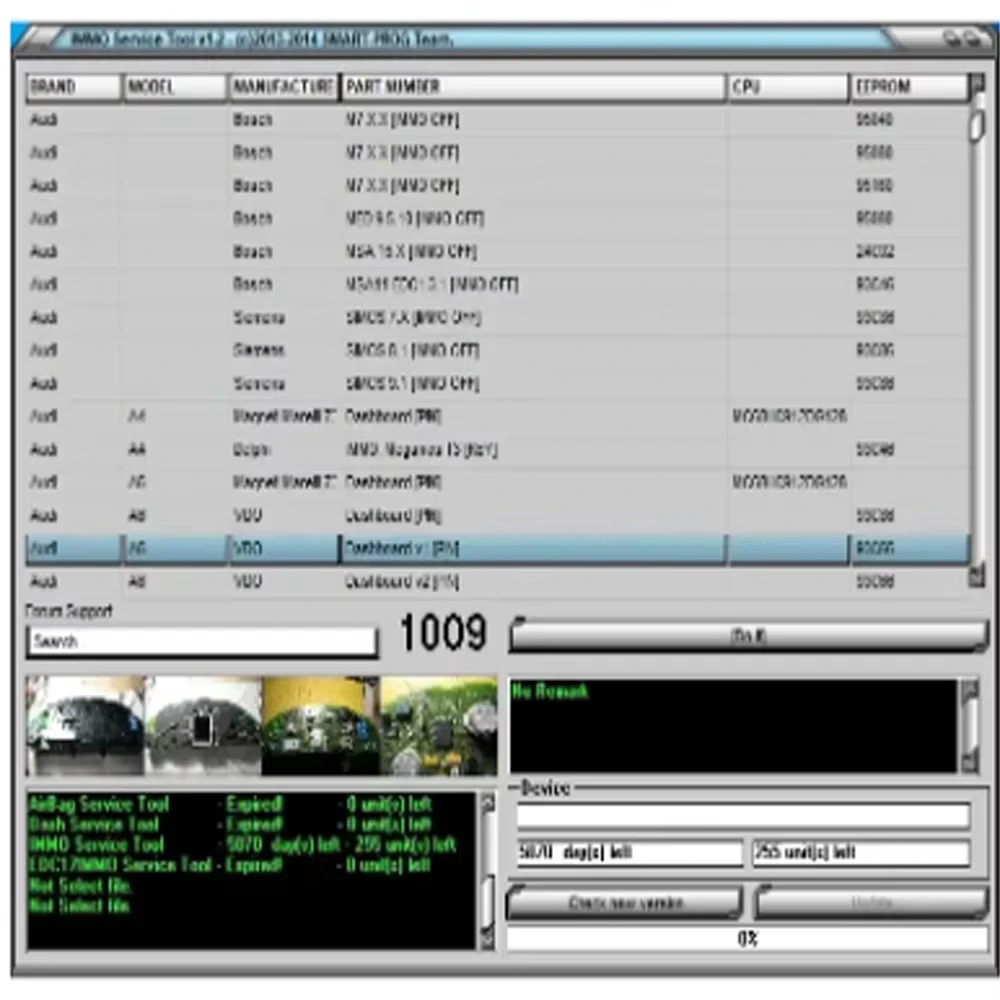Click the AirBag Service Tool log line
Viewport: 1000px width, 1000px height.
(231, 805)
